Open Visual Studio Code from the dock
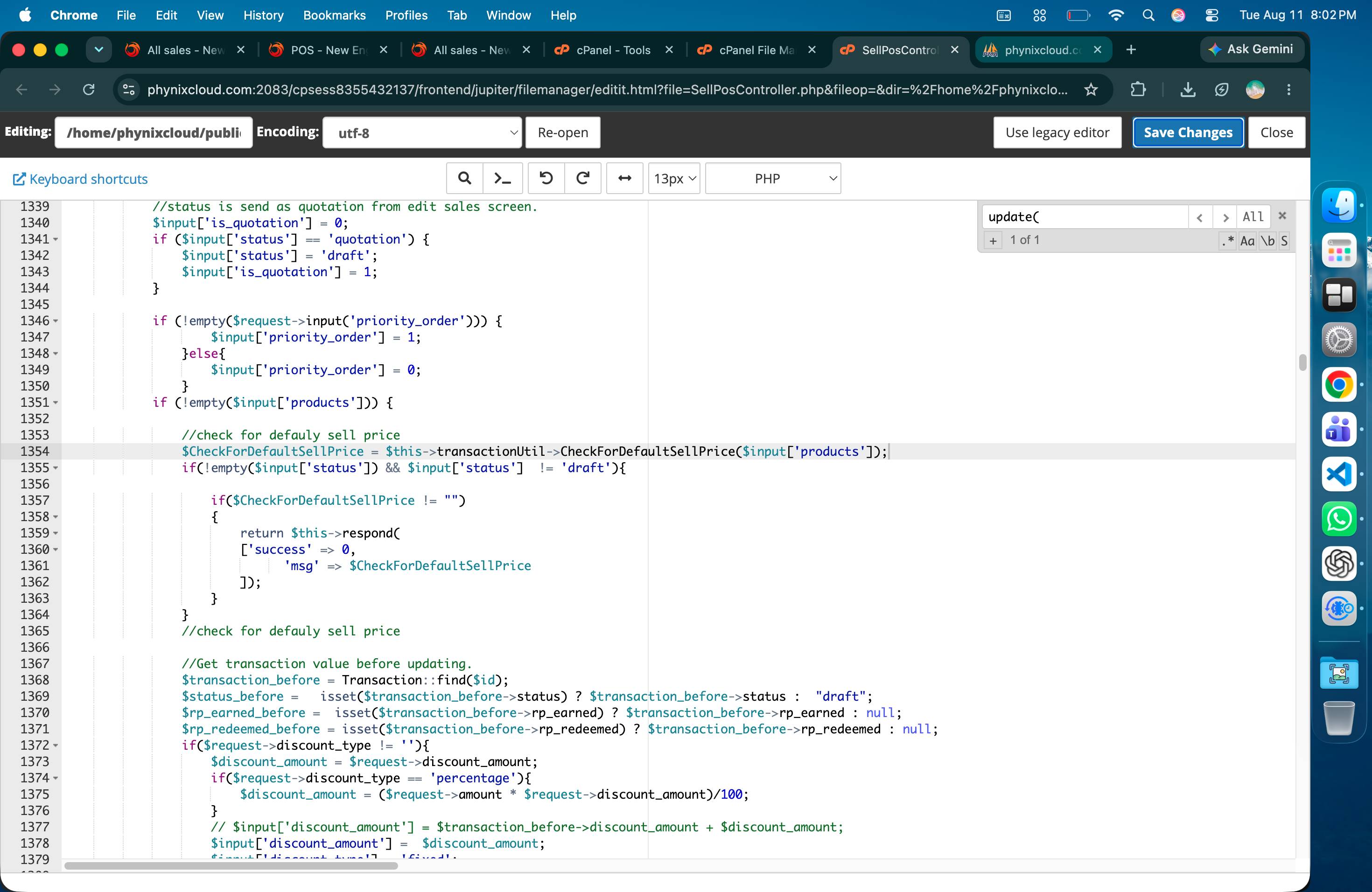Screen dimensions: 1372x892 point(1338,474)
